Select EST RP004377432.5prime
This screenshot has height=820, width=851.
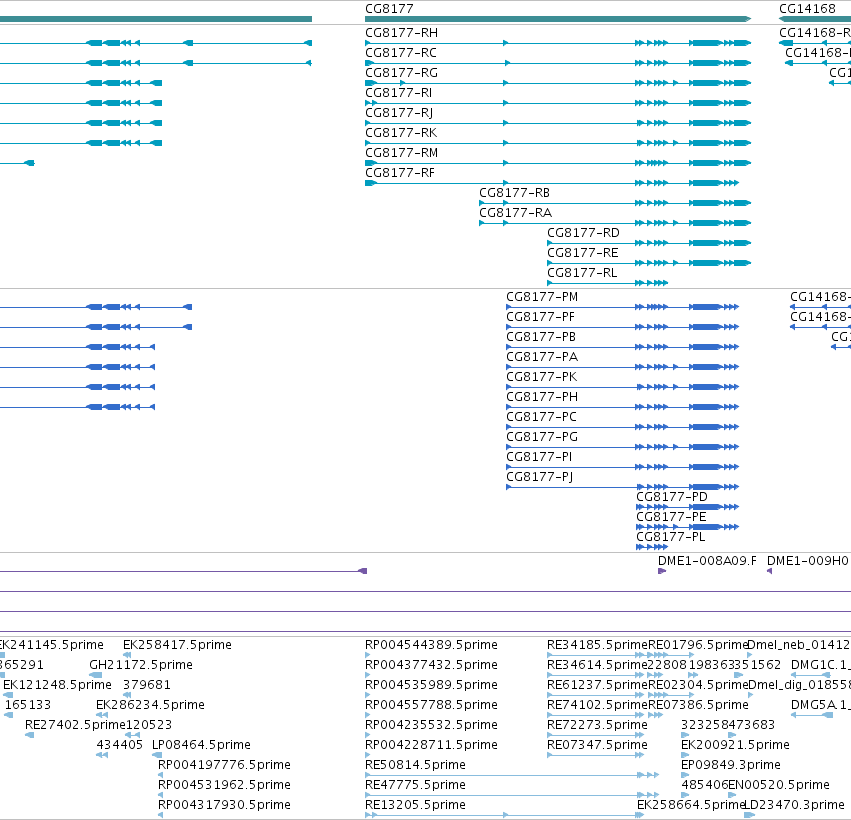(431, 665)
